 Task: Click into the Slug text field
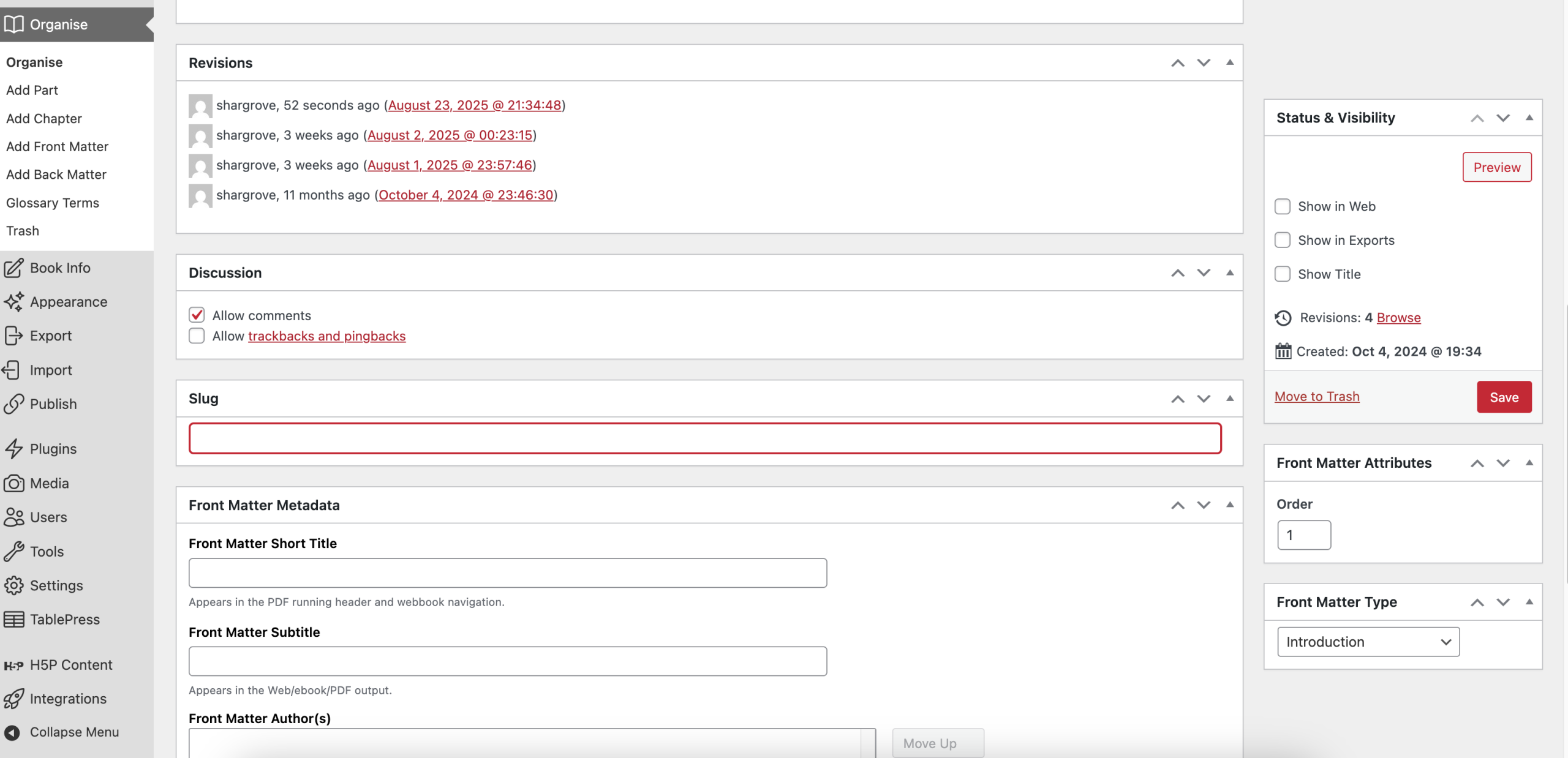pos(704,438)
